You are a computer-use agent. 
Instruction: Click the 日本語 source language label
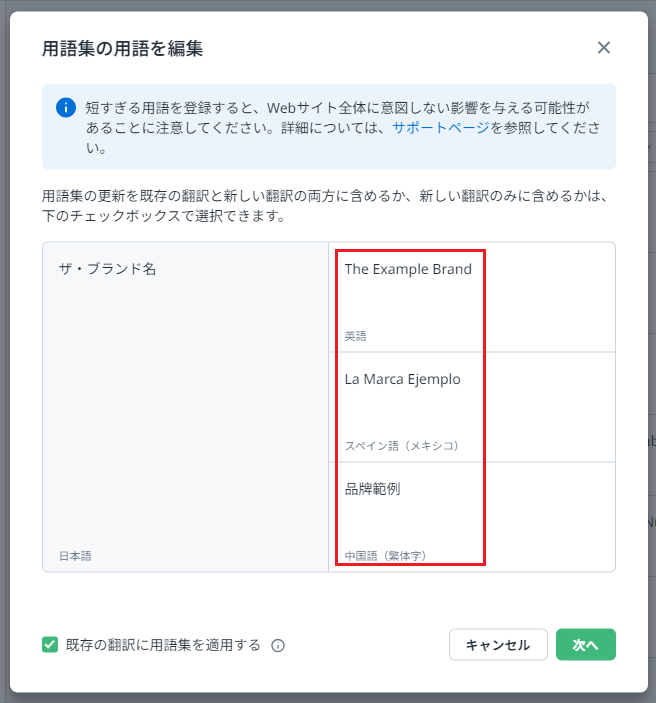click(75, 556)
